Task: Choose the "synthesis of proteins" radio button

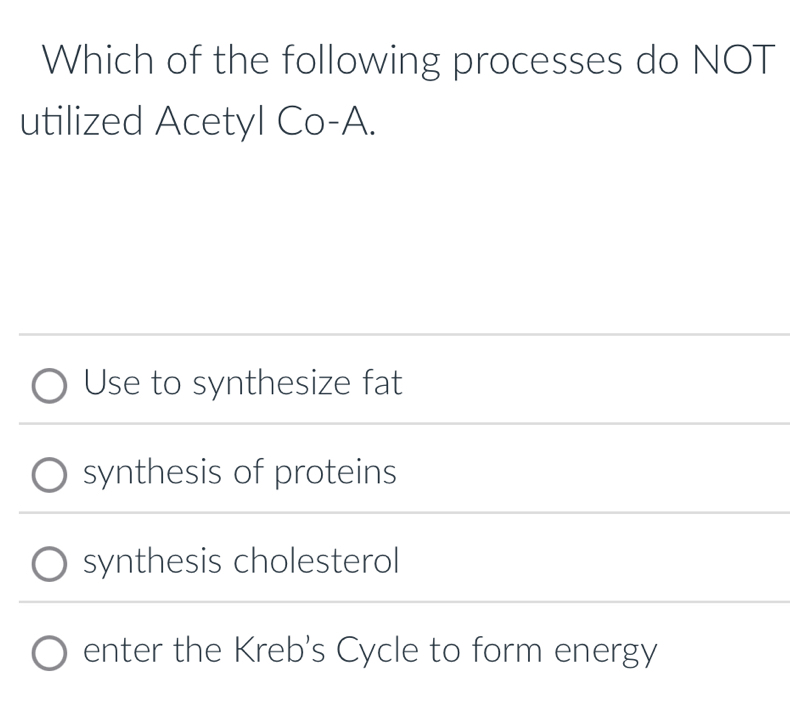Action: tap(50, 474)
